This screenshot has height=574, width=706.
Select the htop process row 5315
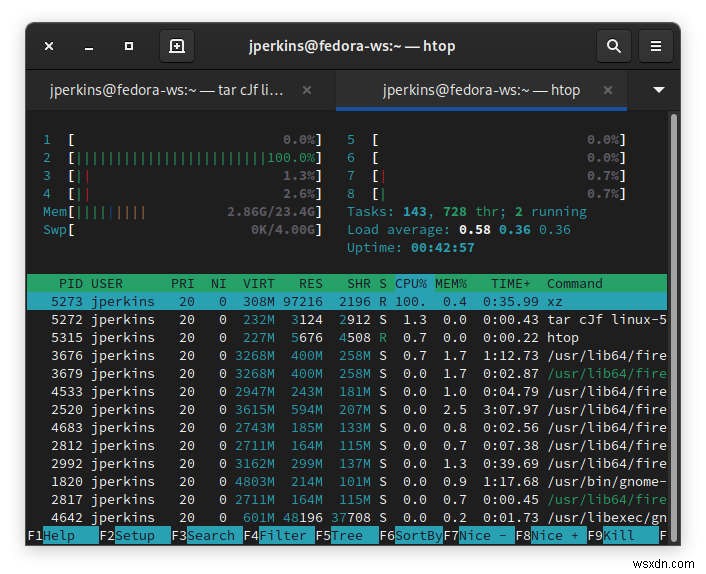[347, 337]
